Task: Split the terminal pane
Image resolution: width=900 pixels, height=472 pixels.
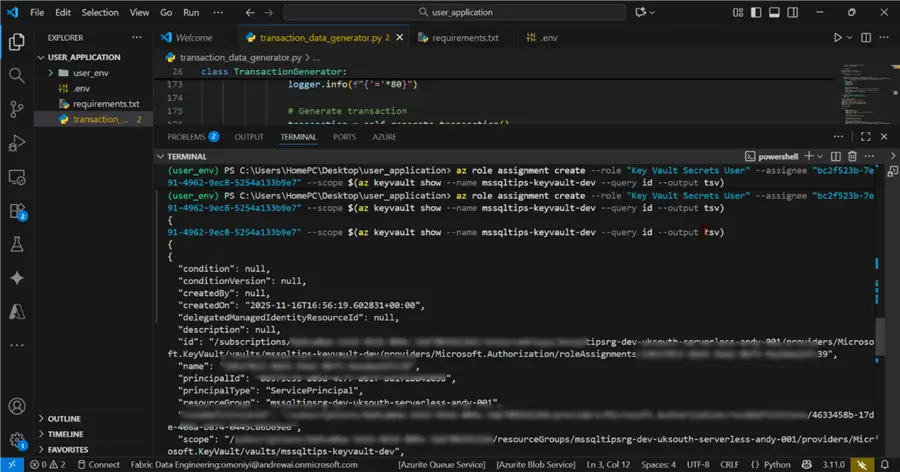Action: [x=836, y=156]
